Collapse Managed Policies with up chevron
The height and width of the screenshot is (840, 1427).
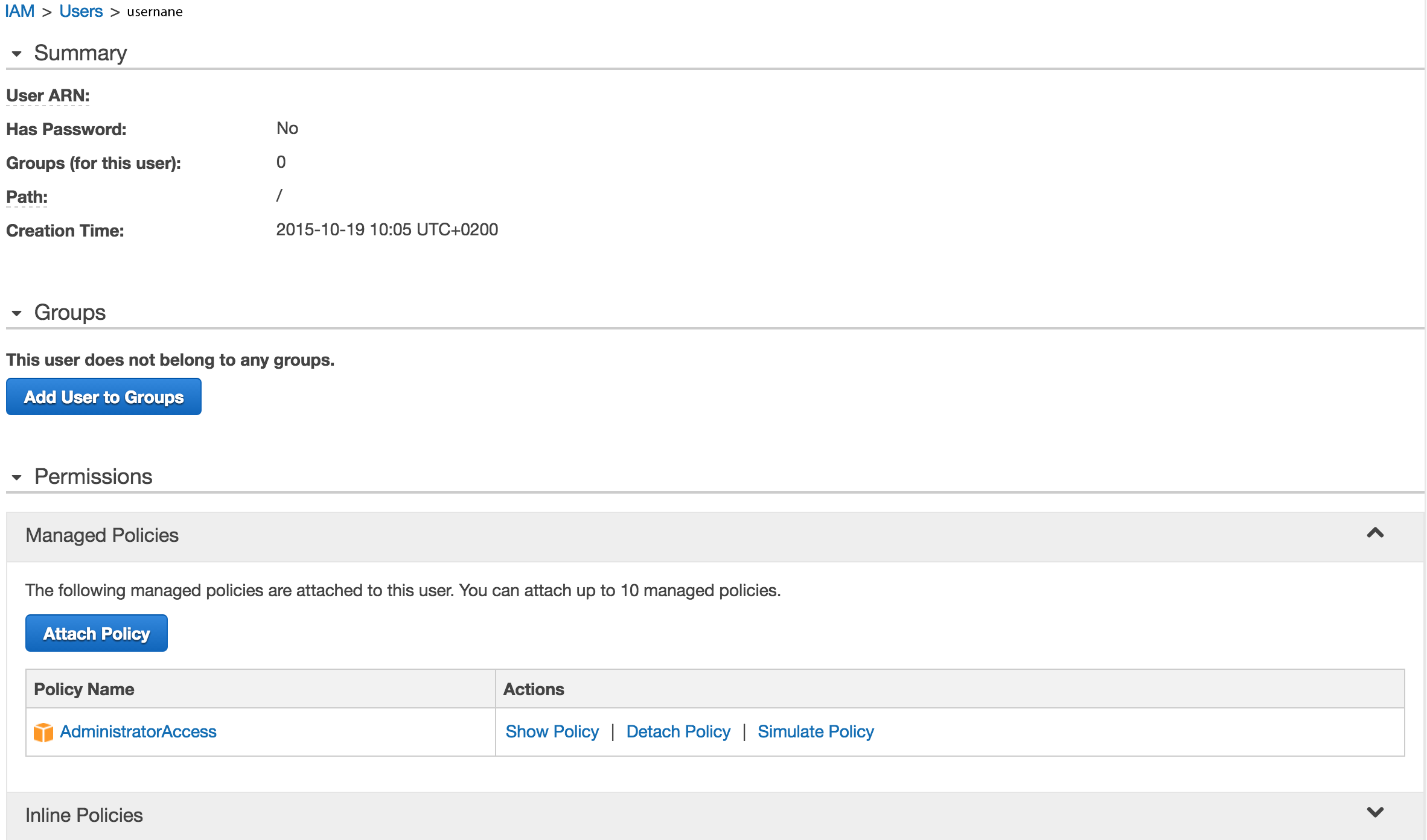pos(1375,533)
